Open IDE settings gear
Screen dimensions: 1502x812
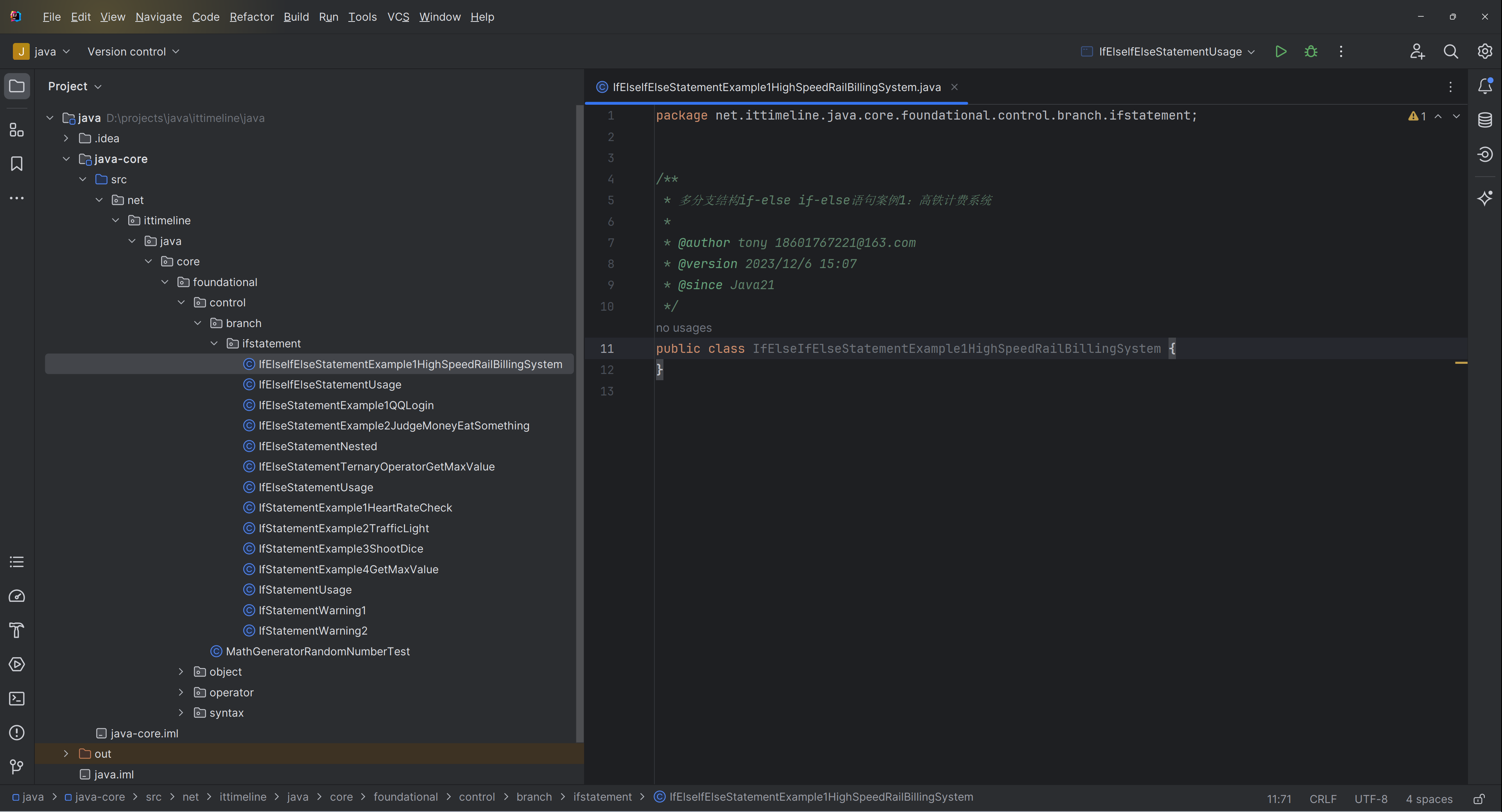point(1484,51)
